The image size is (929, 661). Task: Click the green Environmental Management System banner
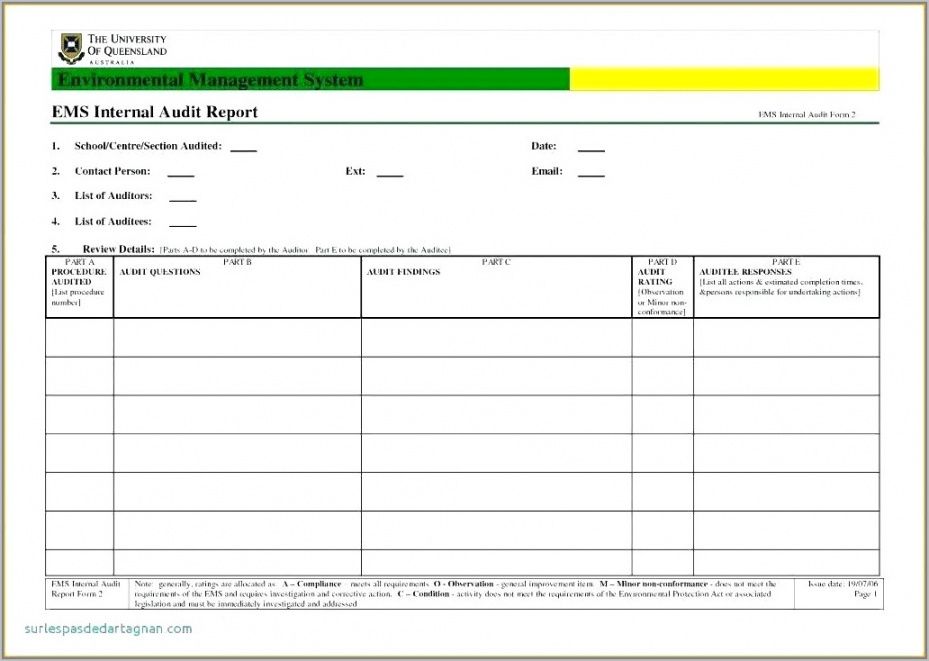pos(310,80)
